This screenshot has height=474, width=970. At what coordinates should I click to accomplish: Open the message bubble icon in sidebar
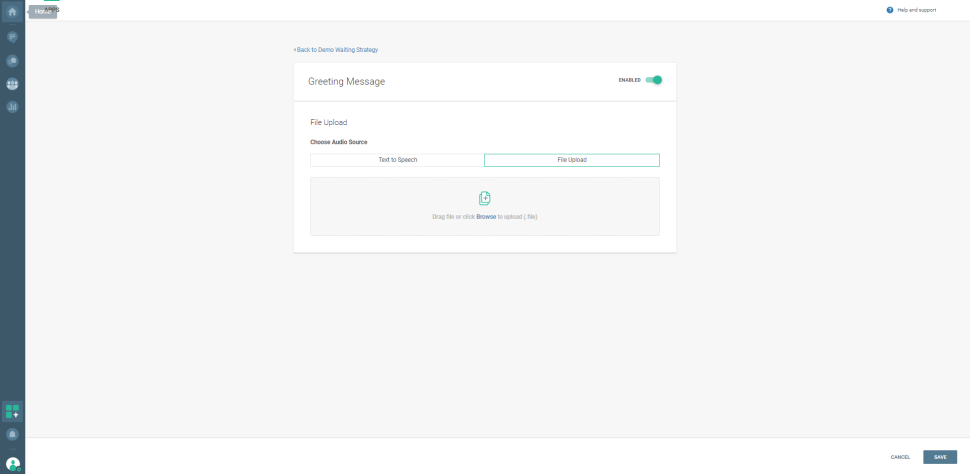[12, 36]
